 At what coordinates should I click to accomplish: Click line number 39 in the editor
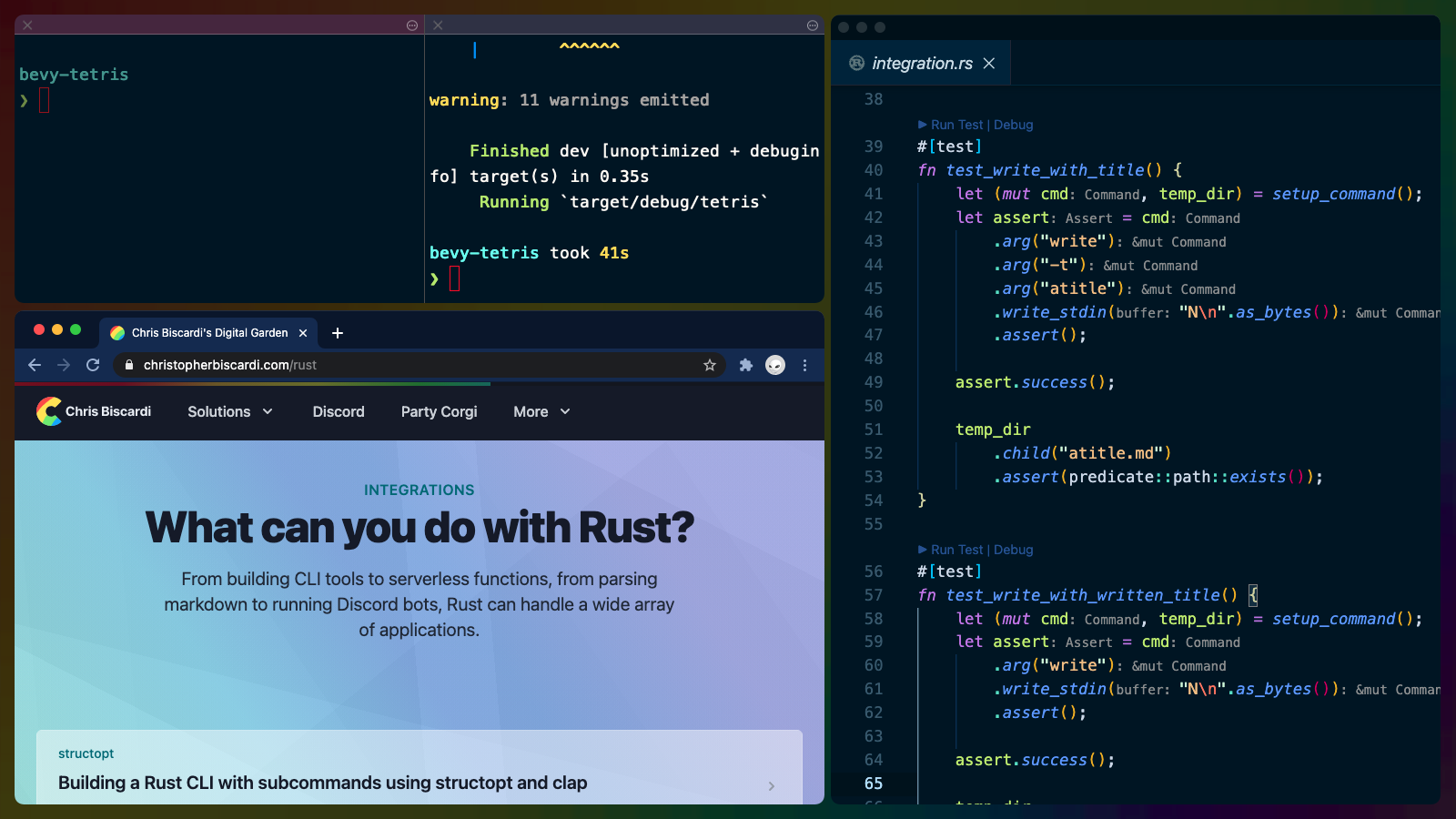(874, 147)
